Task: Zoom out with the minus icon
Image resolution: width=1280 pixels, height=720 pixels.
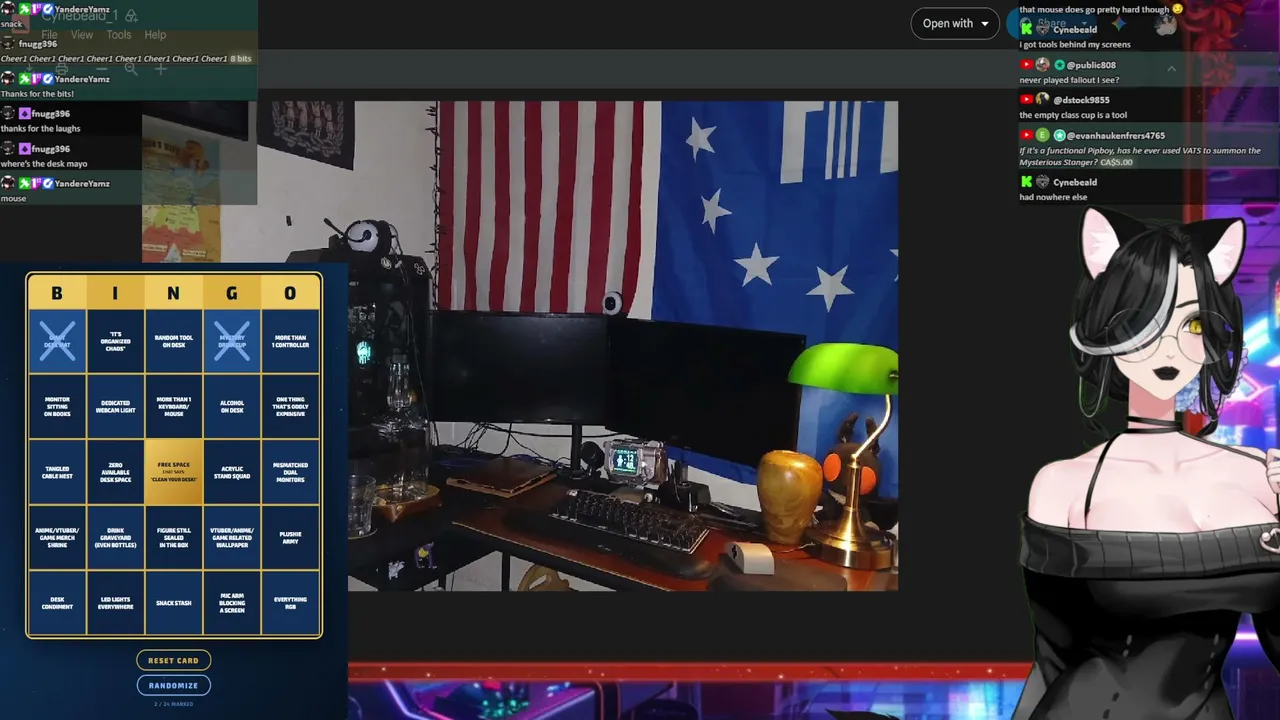Action: 101,69
